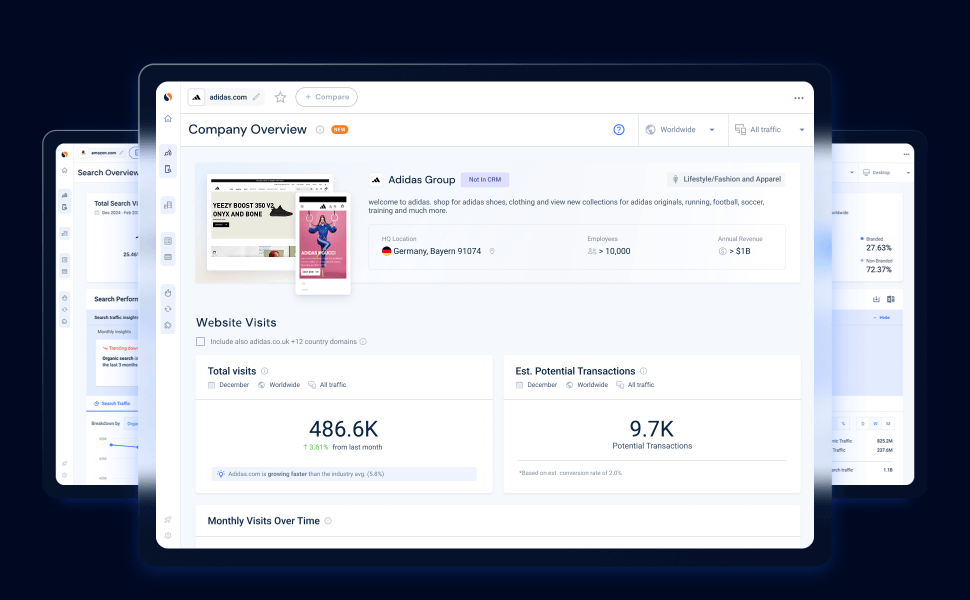
Task: Click the Similarweb logo in the sidebar
Action: 168,96
